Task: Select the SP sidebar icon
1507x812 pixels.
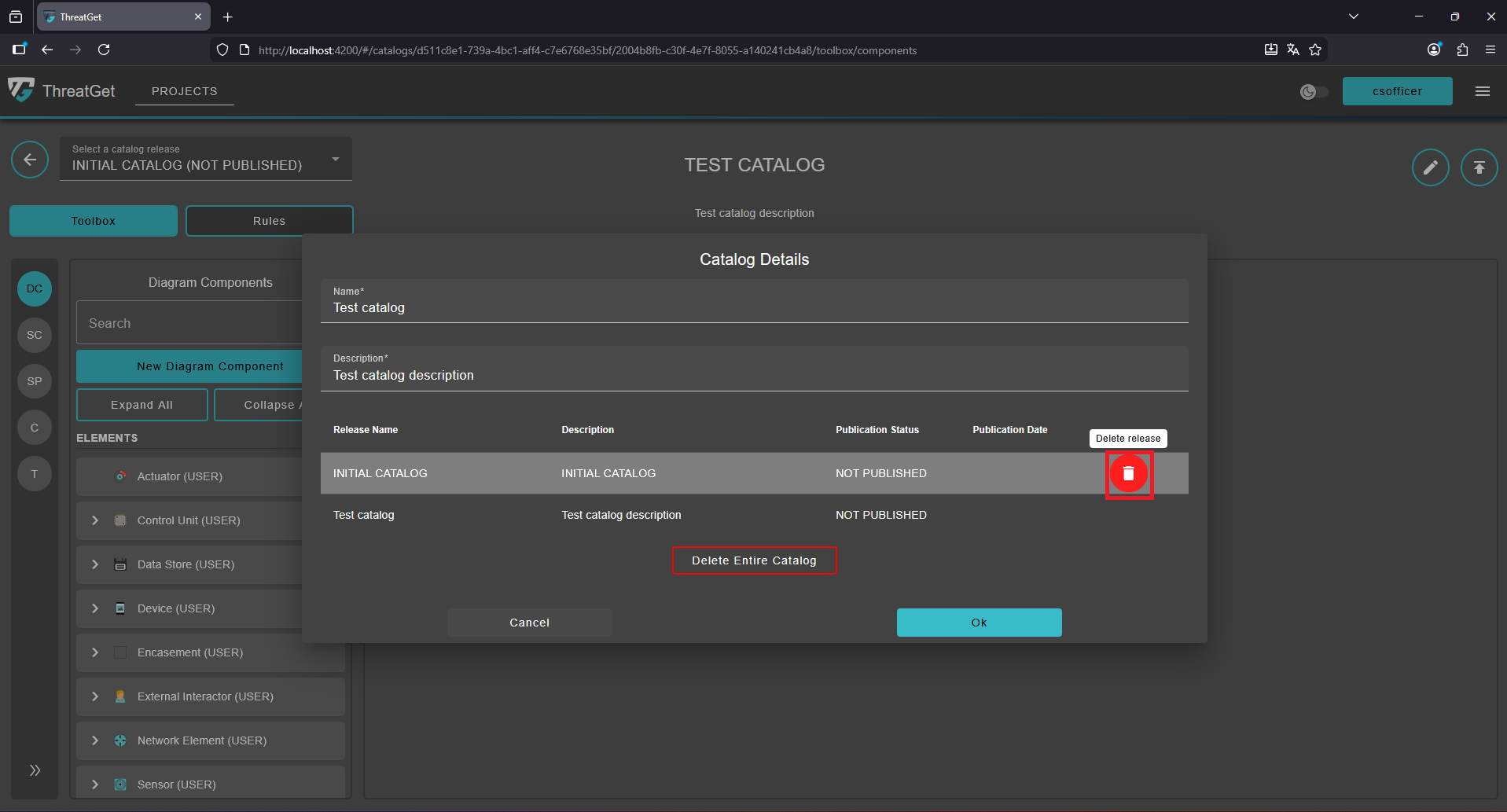Action: [35, 381]
